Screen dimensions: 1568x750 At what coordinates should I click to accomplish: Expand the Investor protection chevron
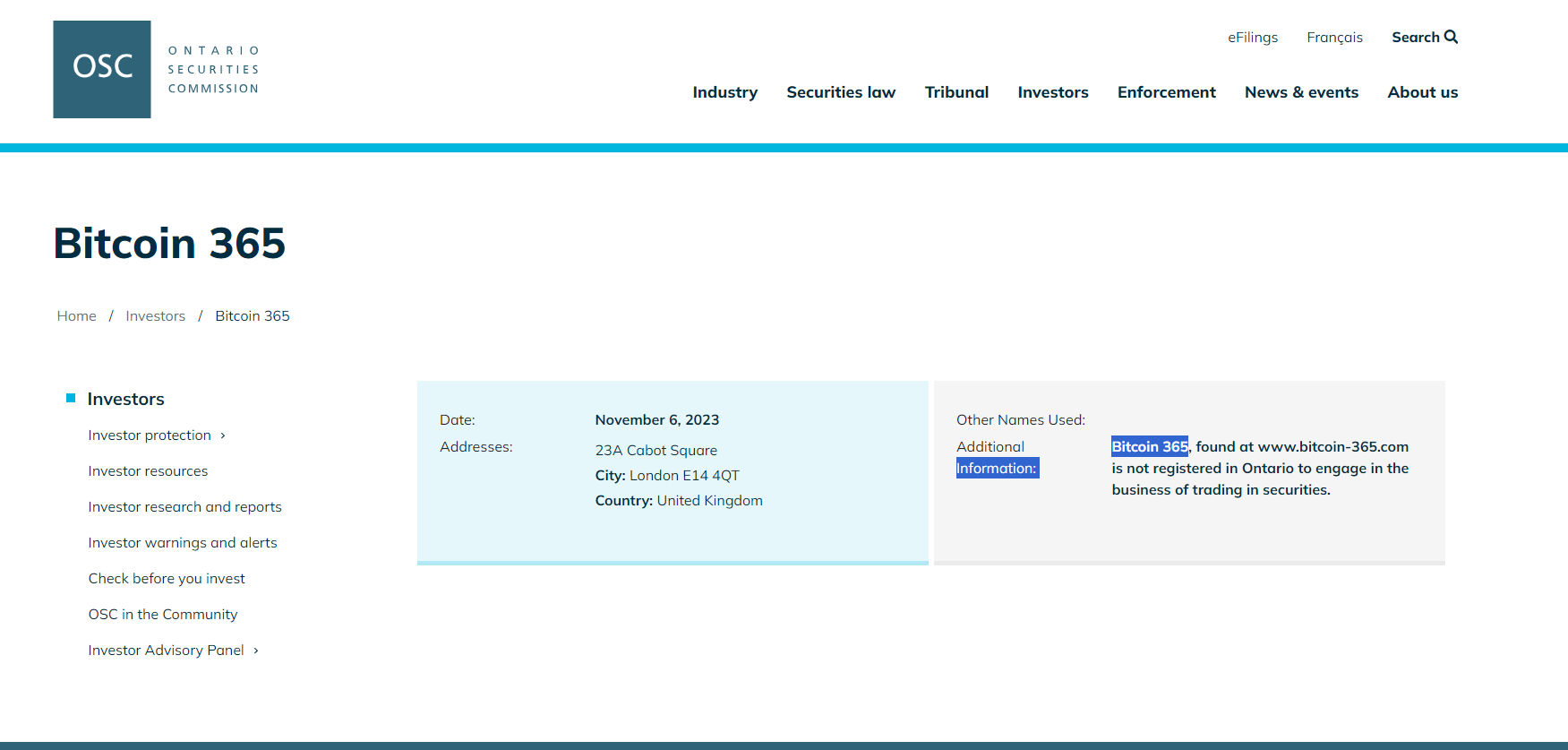point(223,435)
